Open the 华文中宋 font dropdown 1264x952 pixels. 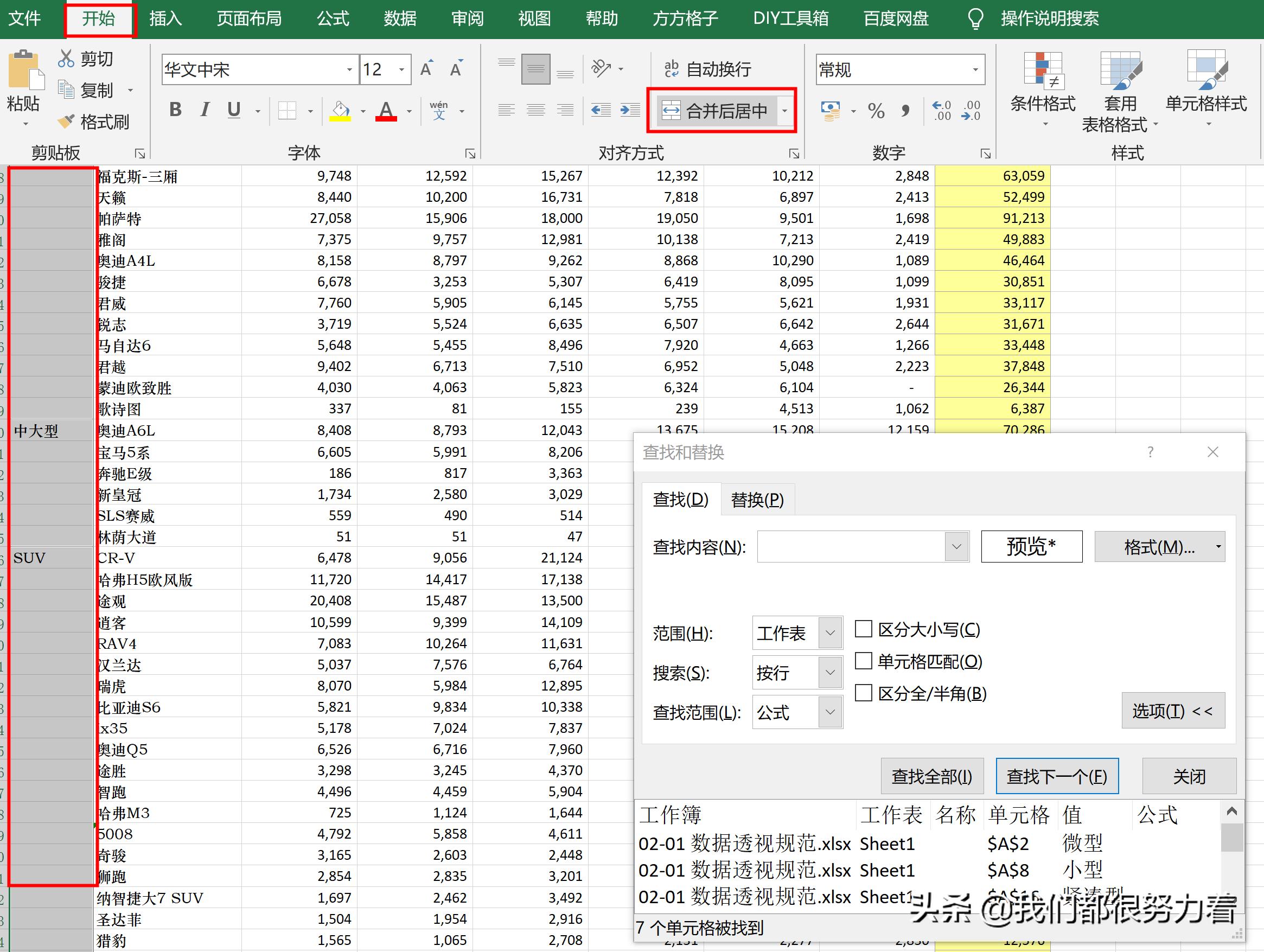(349, 69)
